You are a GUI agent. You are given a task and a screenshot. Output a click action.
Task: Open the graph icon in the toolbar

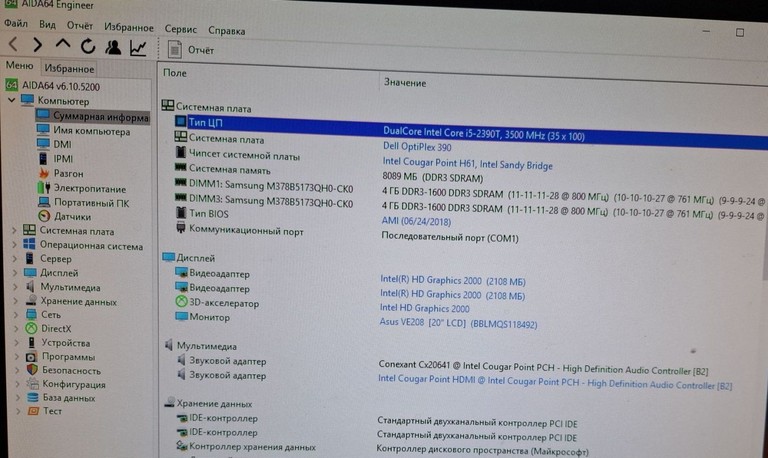138,48
